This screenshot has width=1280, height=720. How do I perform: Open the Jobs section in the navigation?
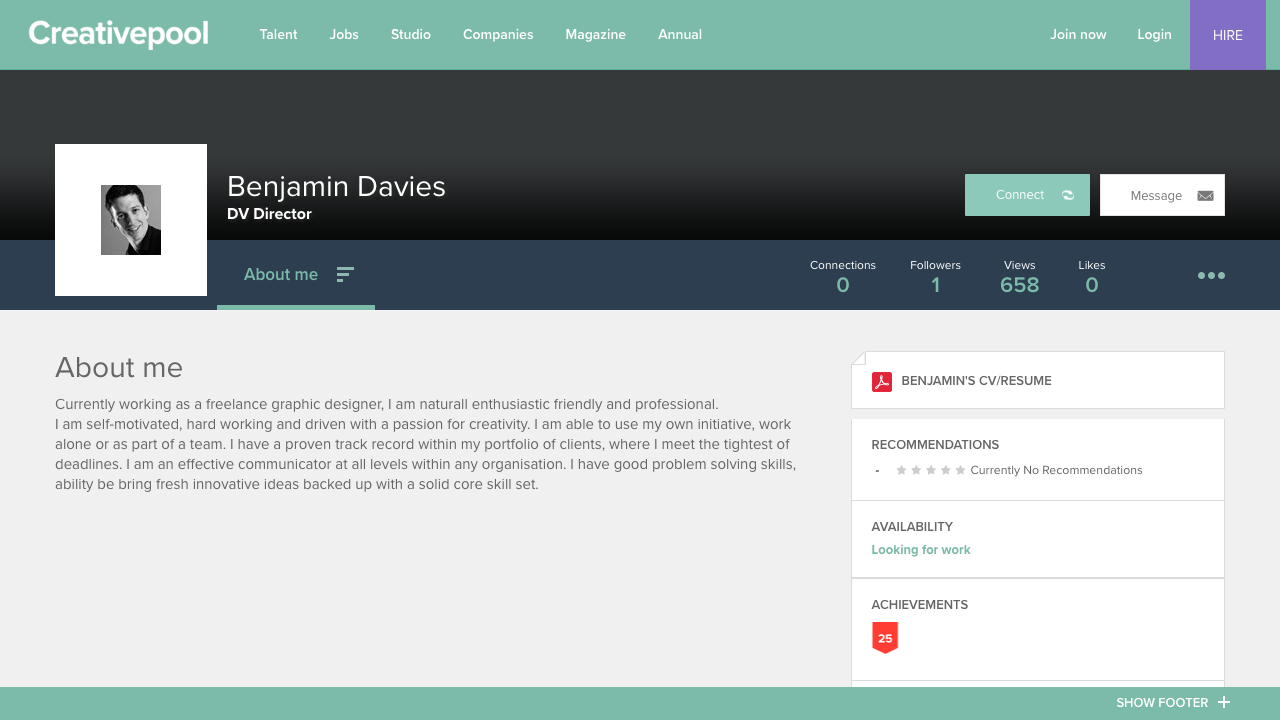point(344,34)
